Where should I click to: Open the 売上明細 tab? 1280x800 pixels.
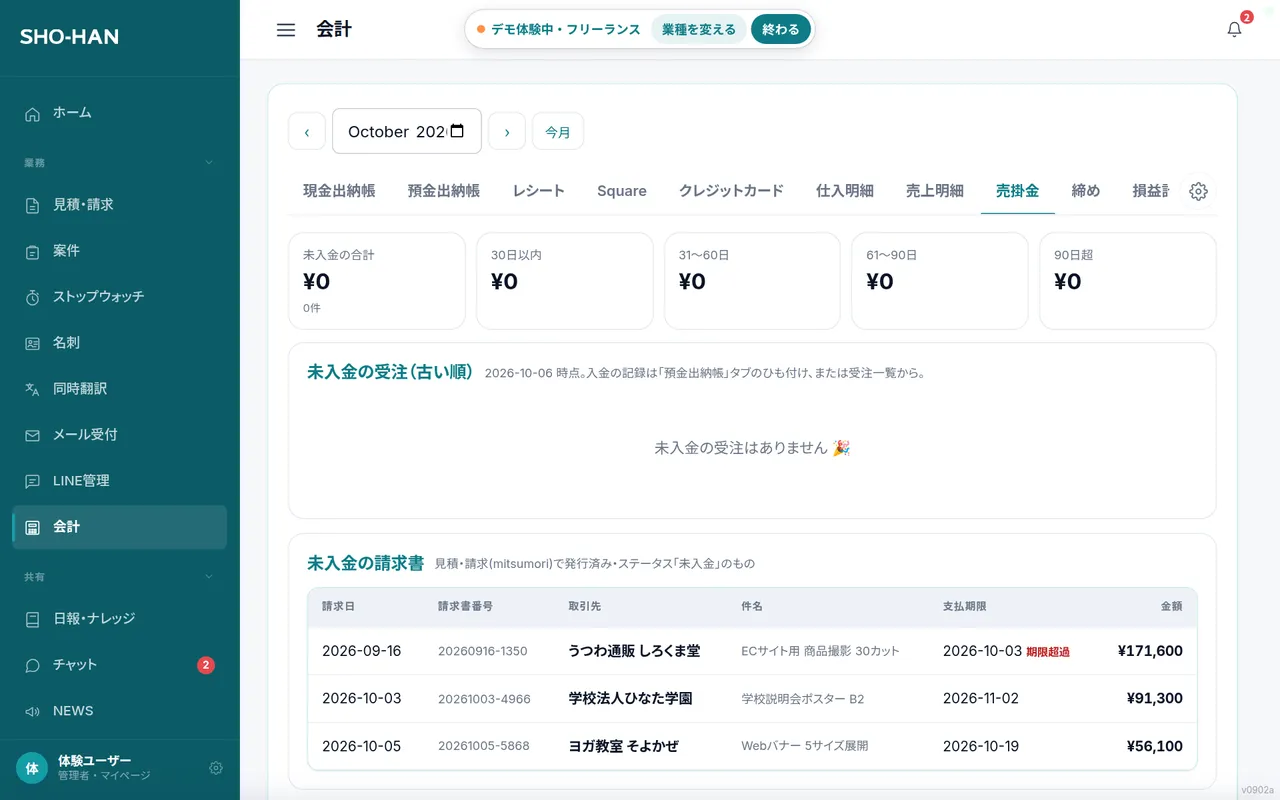pyautogui.click(x=935, y=191)
